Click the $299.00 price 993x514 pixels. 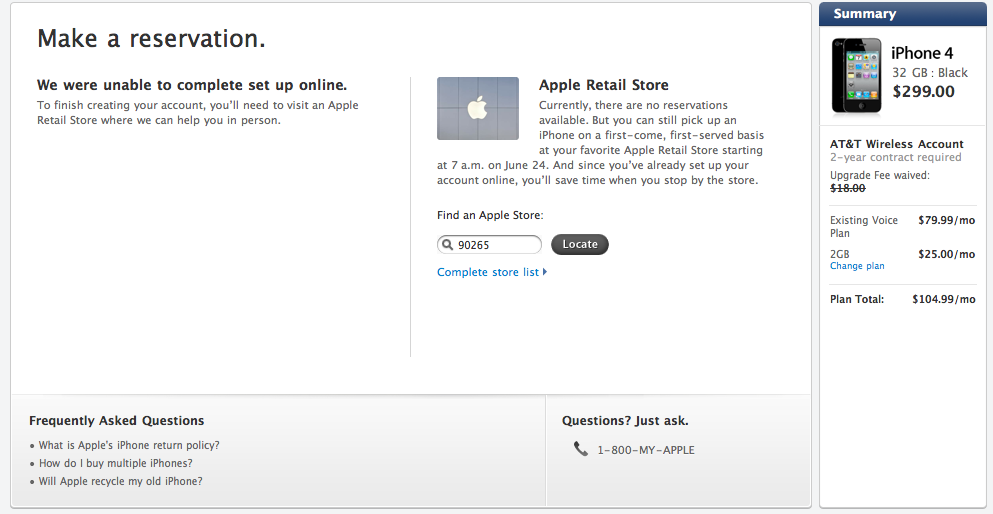tap(923, 91)
